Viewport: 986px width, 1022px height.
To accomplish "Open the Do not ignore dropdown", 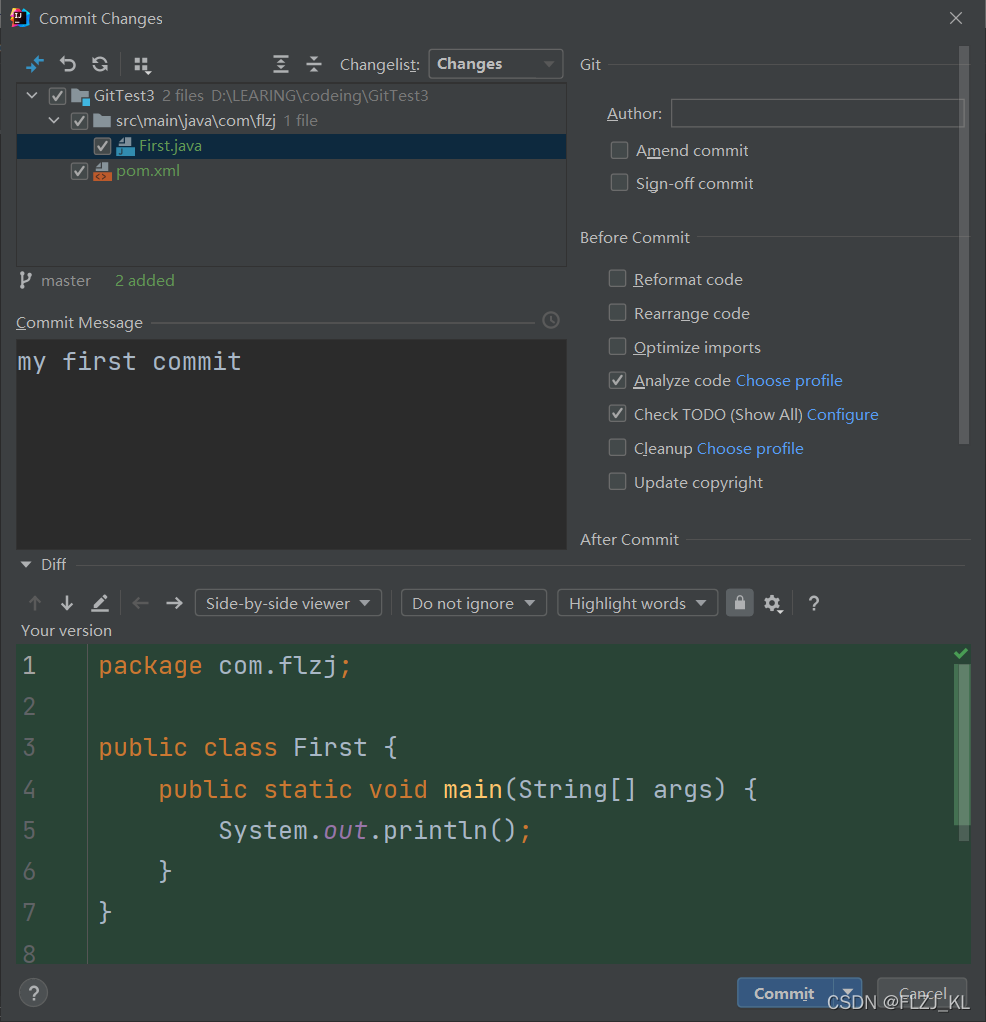I will coord(474,604).
